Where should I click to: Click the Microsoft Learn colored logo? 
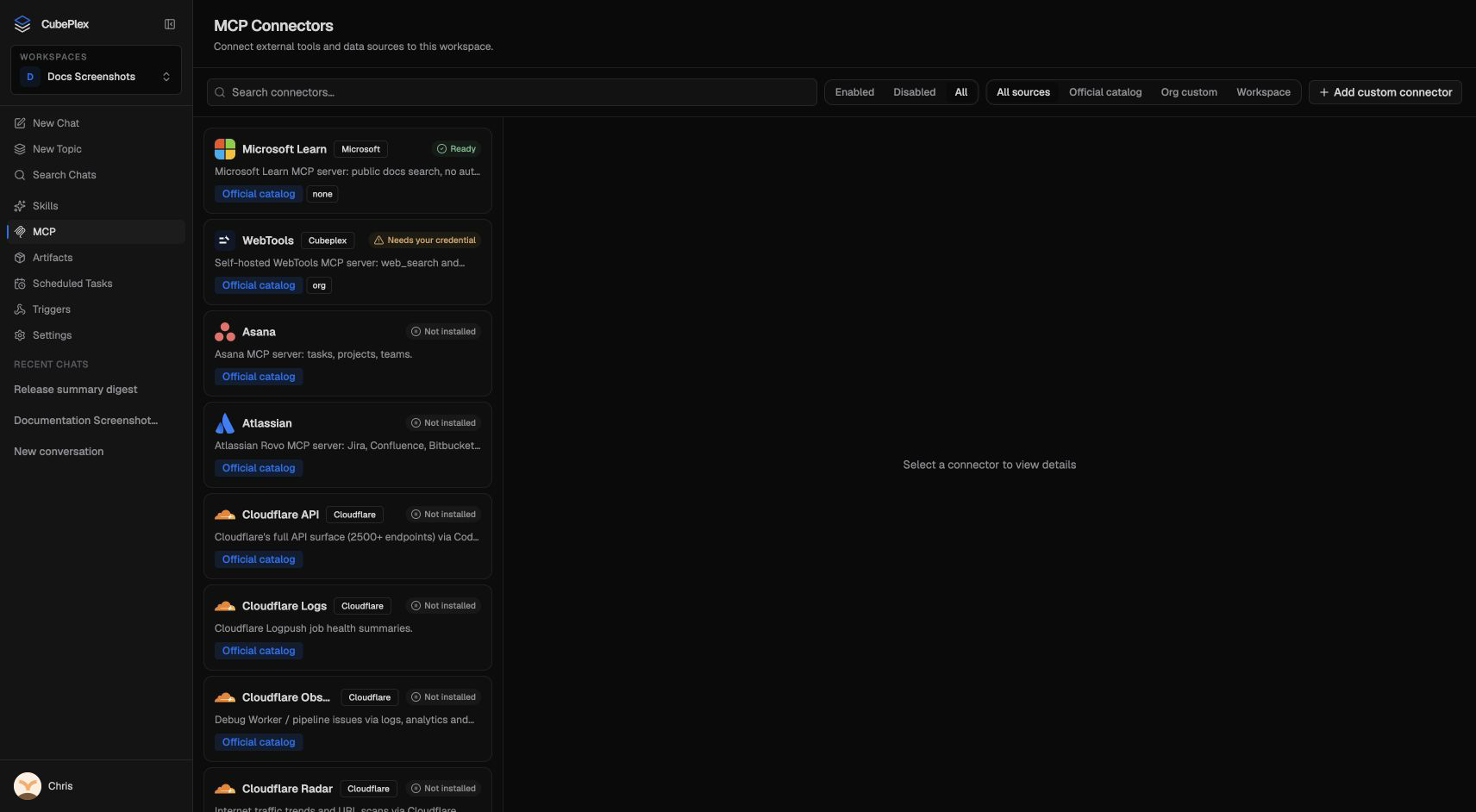tap(225, 149)
